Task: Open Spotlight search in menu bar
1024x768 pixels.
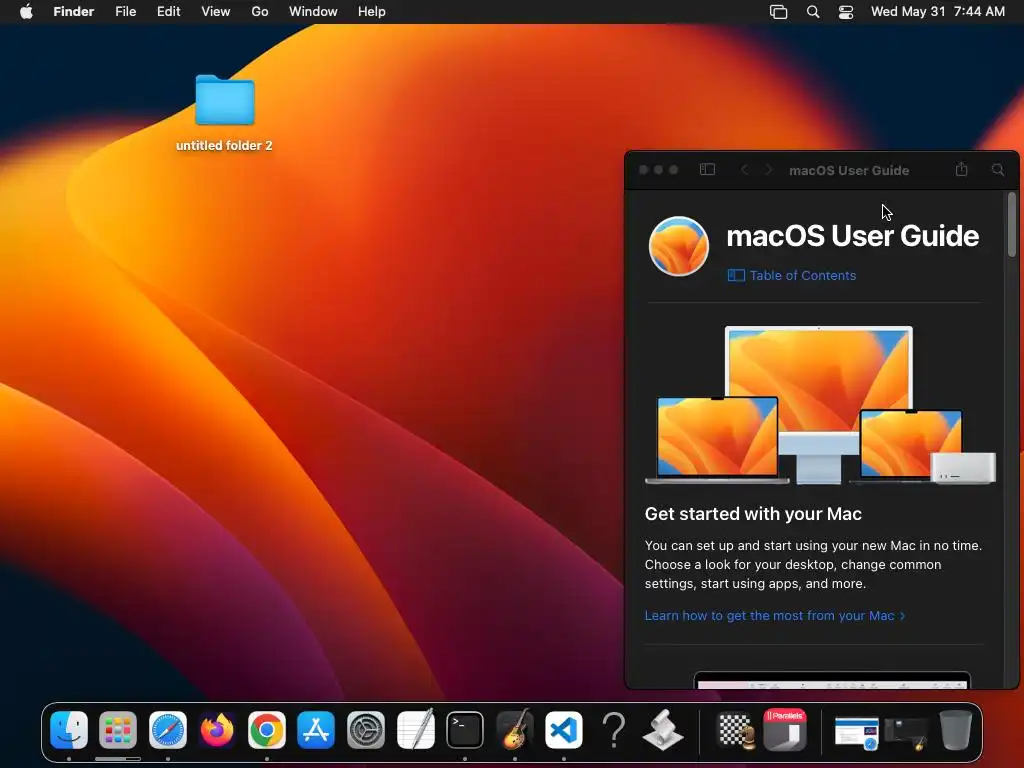Action: tap(813, 12)
